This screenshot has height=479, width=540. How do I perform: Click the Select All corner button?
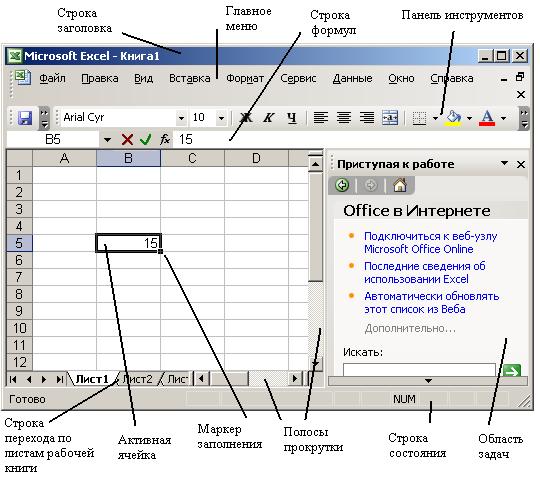coord(19,159)
